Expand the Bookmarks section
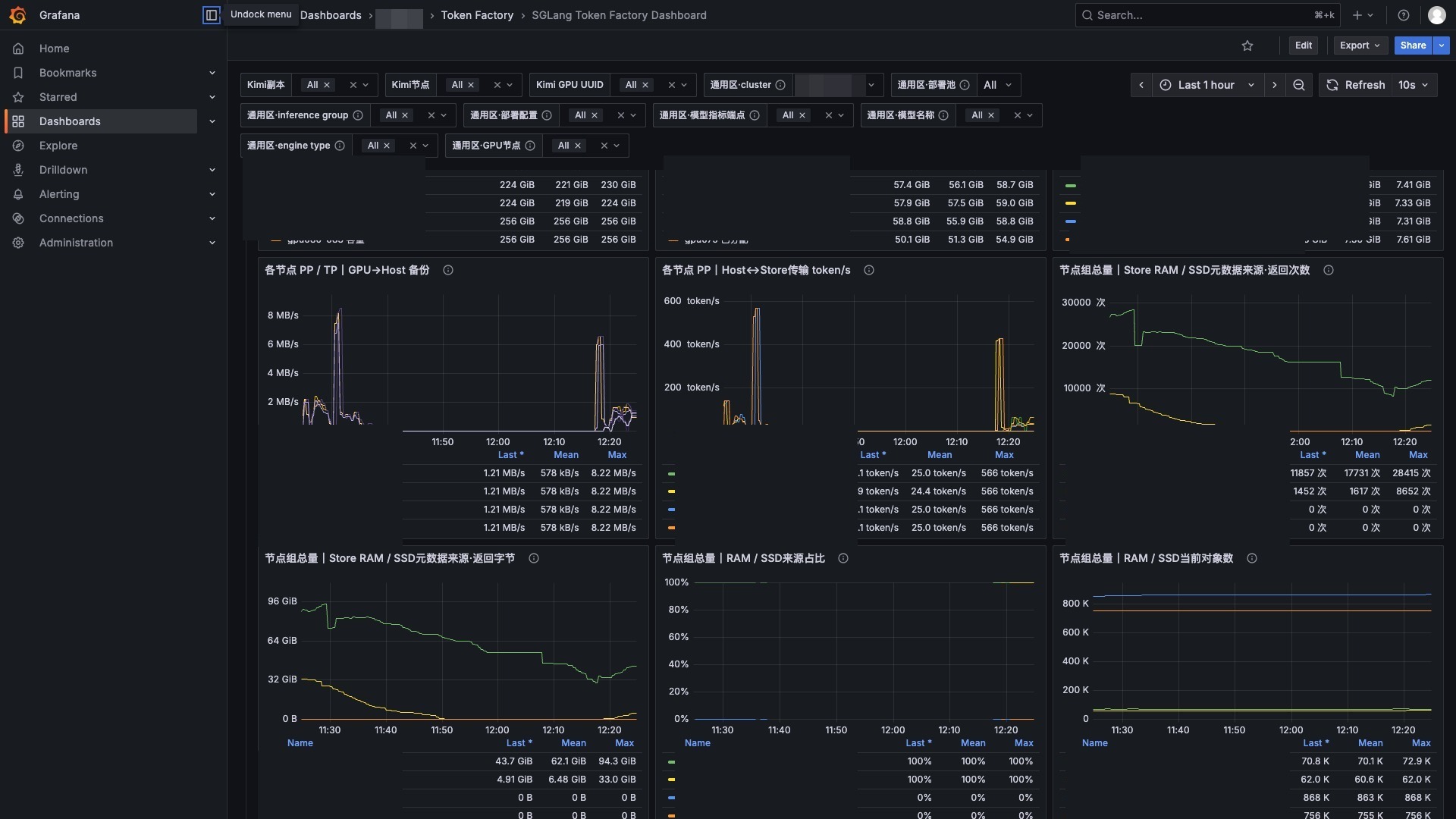Screen dimensions: 1456x819 pos(212,73)
